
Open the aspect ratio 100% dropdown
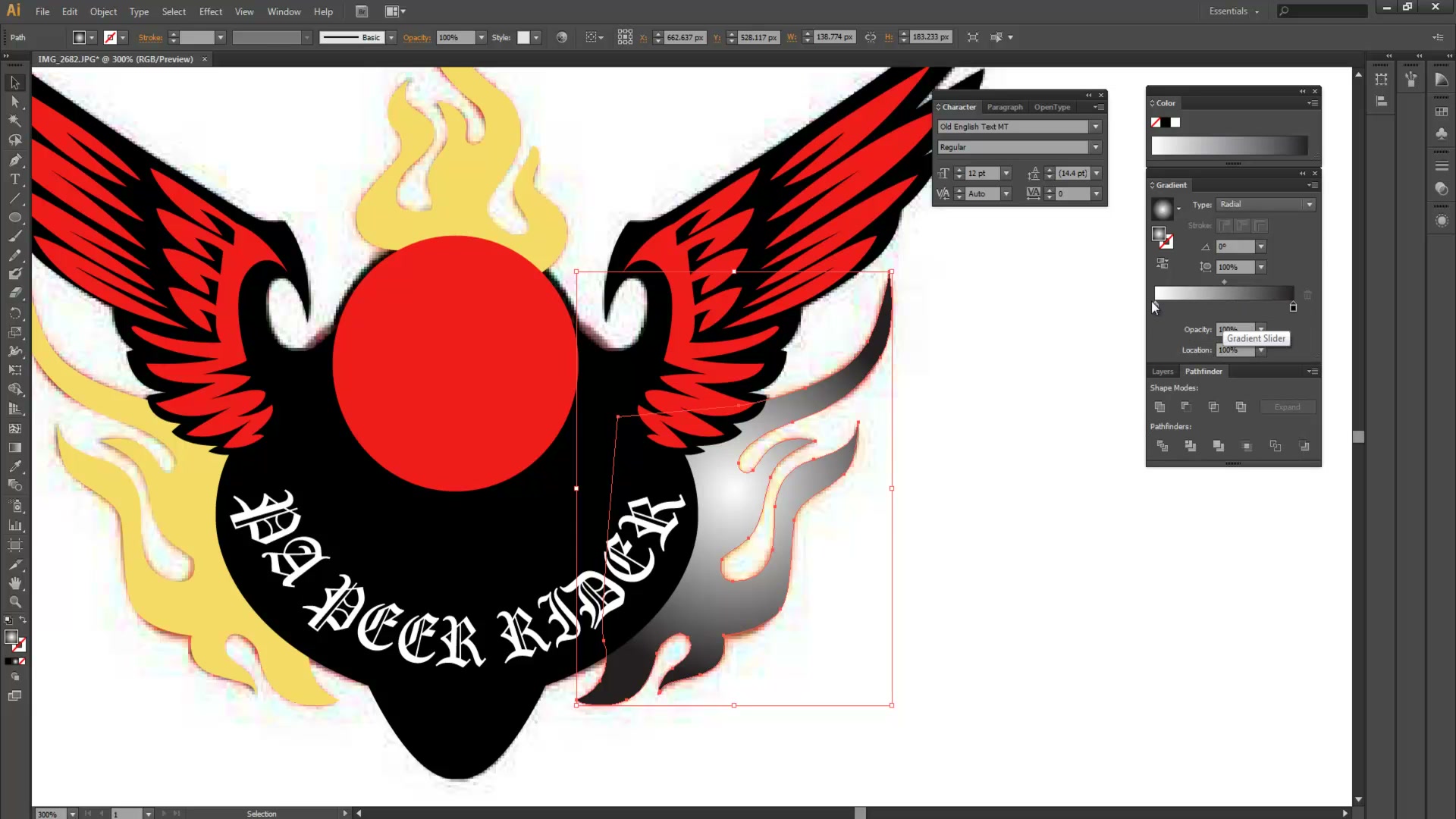[1260, 267]
